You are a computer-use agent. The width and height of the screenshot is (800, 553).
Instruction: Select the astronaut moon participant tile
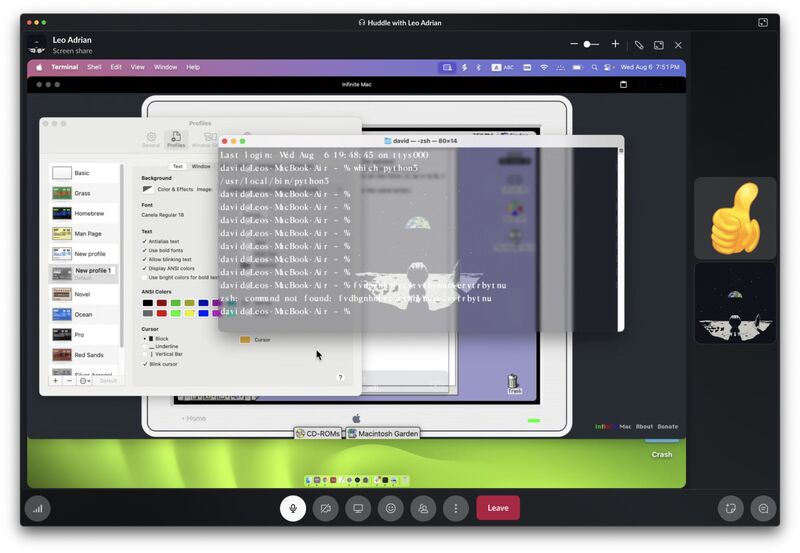735,303
